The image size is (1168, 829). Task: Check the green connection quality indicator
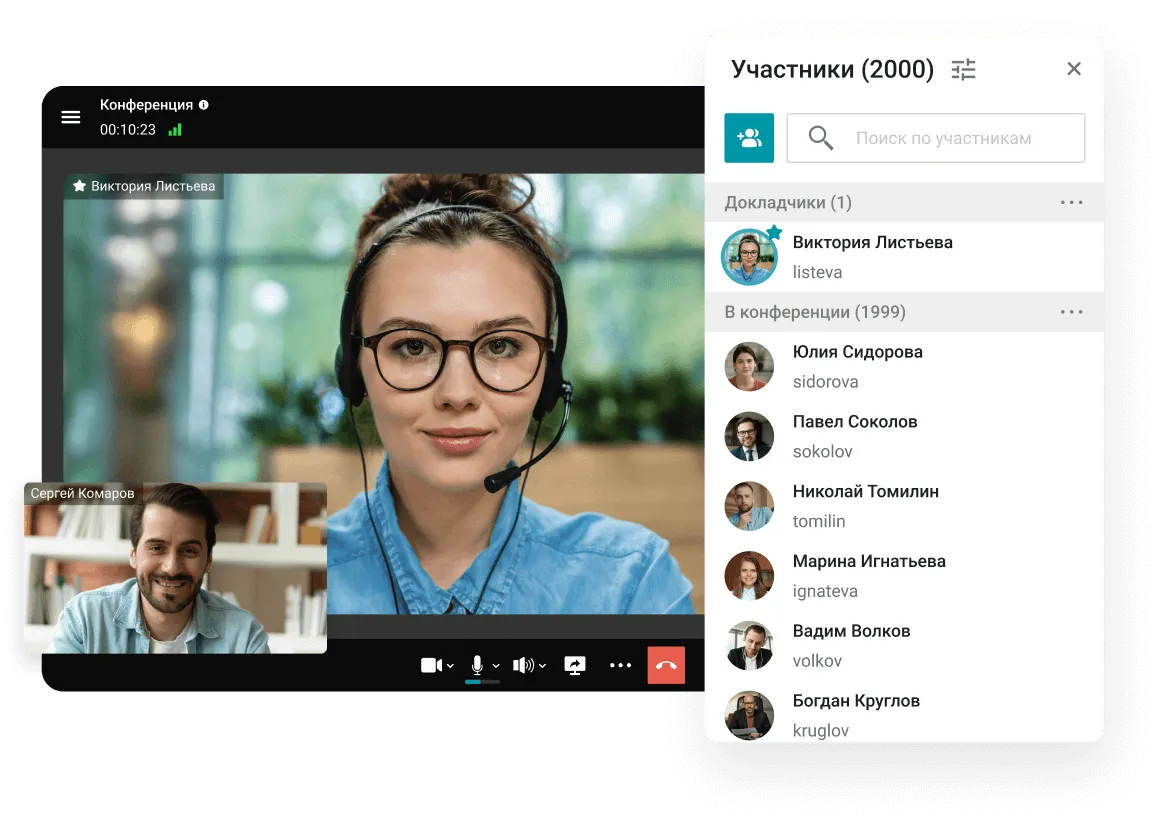click(175, 130)
